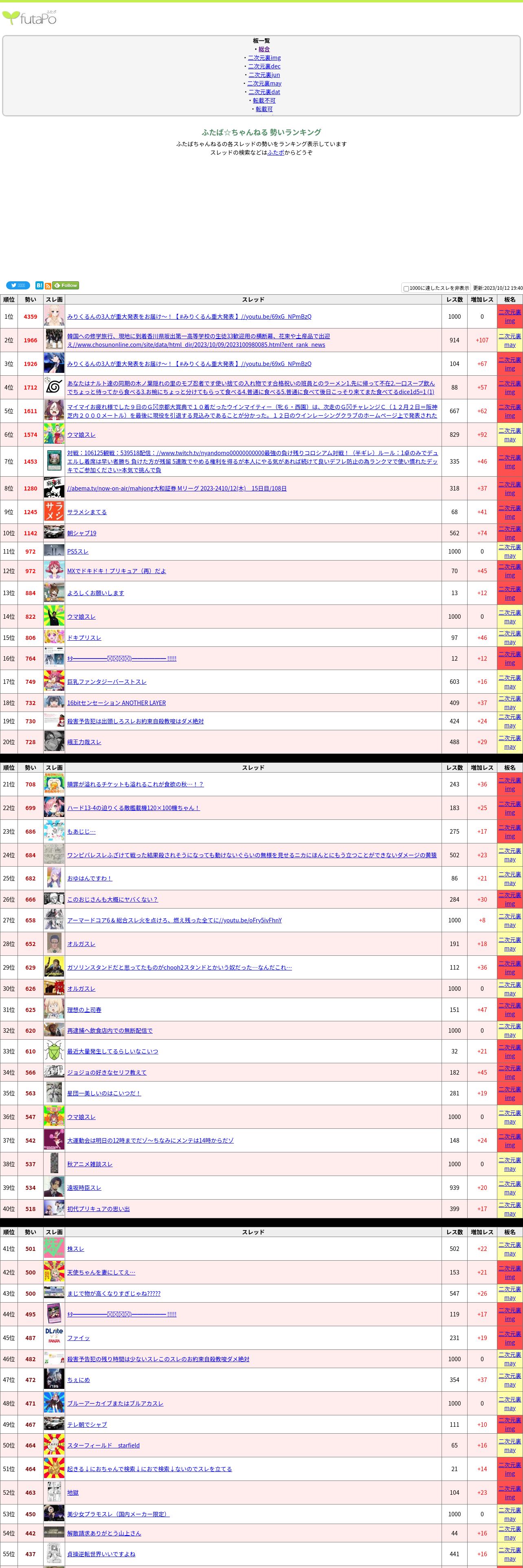This screenshot has height=1568, width=523.
Task: Toggle the 1000に達したスレを非表示 checkbox
Action: tap(406, 289)
